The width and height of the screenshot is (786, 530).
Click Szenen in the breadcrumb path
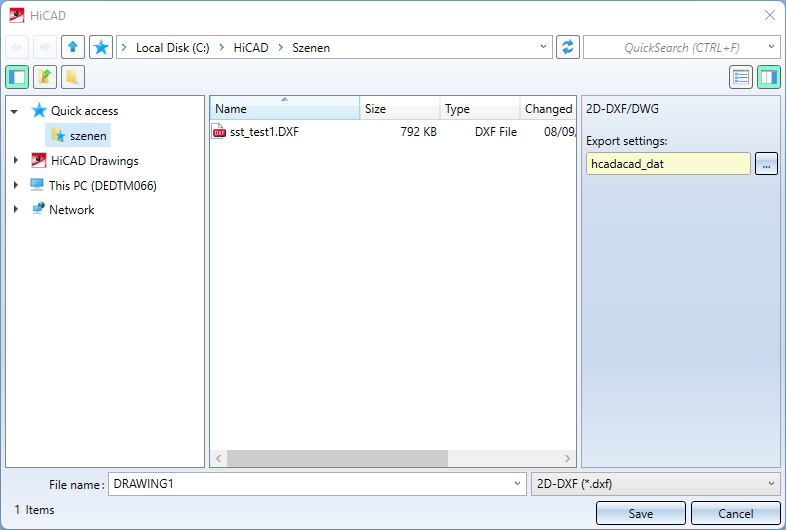[x=311, y=48]
